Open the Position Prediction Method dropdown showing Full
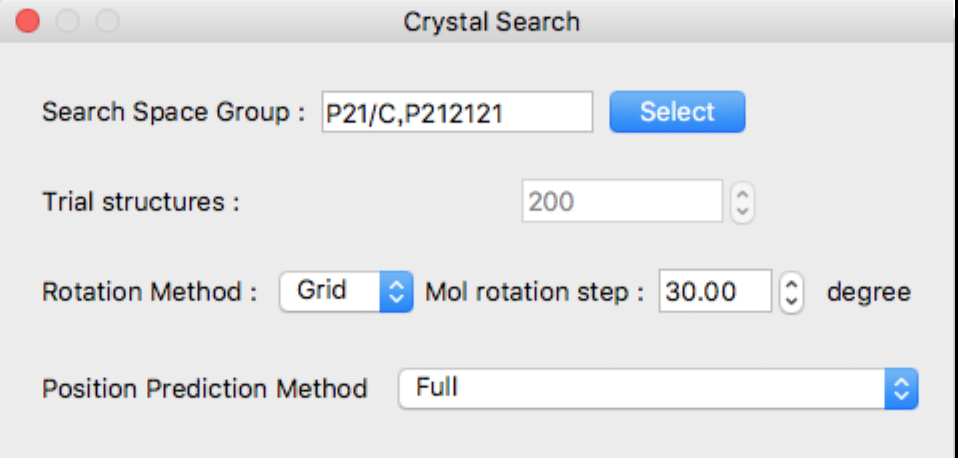Image resolution: width=958 pixels, height=458 pixels. pyautogui.click(x=658, y=388)
